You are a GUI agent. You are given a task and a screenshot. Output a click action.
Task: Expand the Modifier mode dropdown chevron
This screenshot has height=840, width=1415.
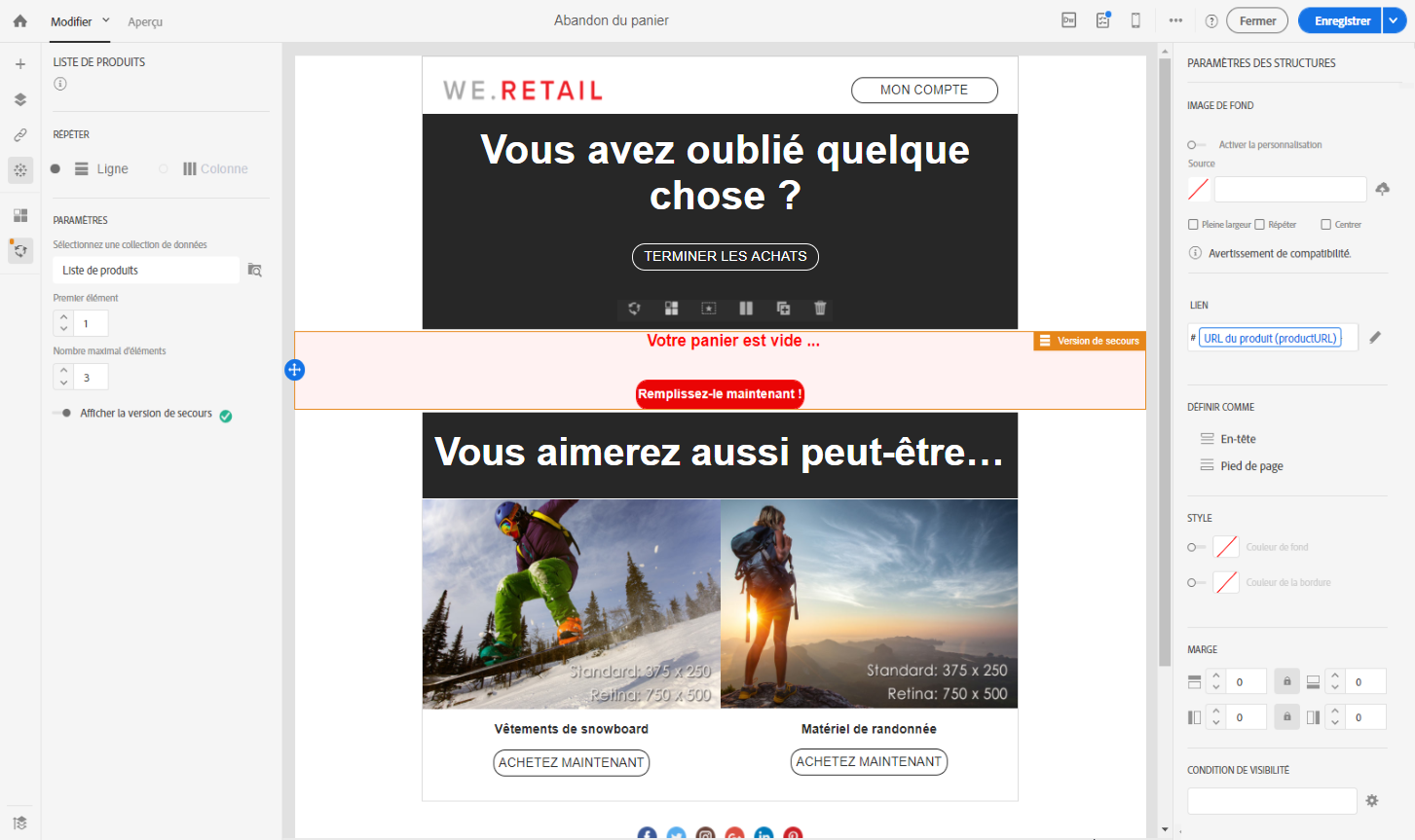click(106, 20)
